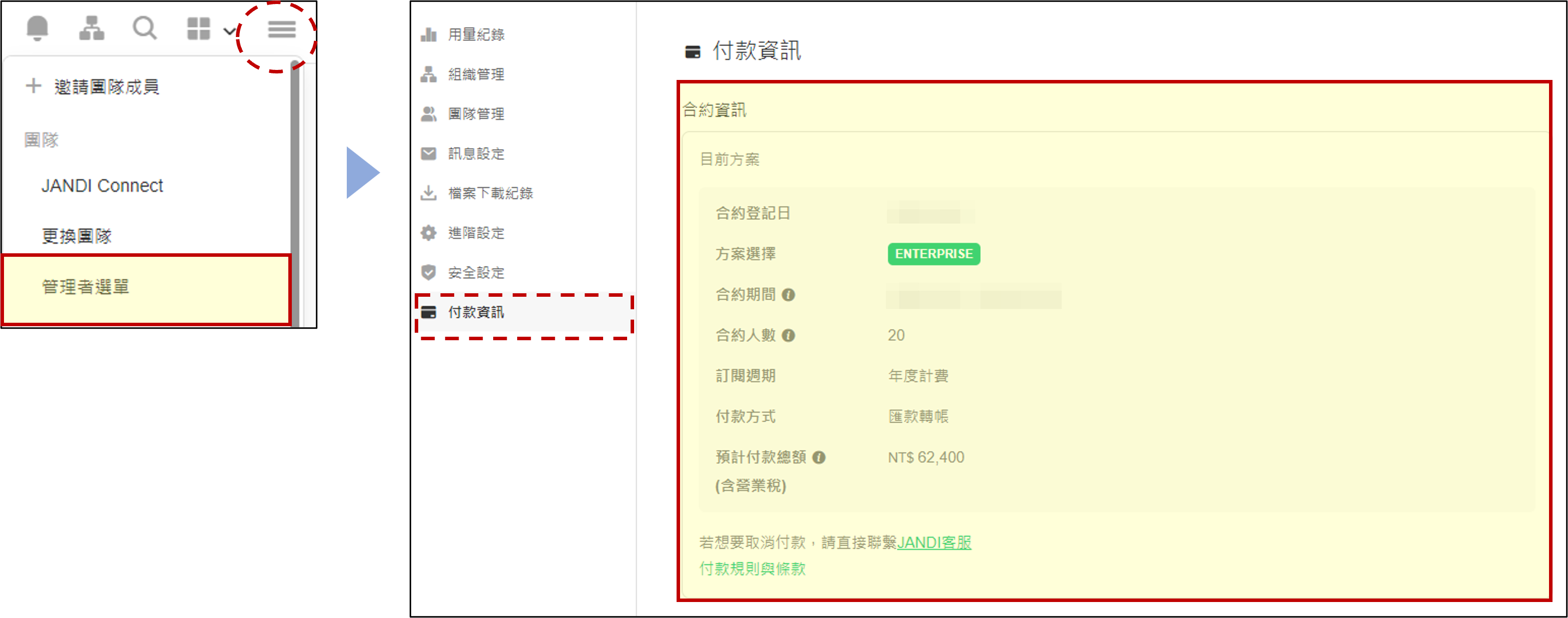Expand the chevron beside grid icon
The height and width of the screenshot is (618, 1568).
pos(229,31)
